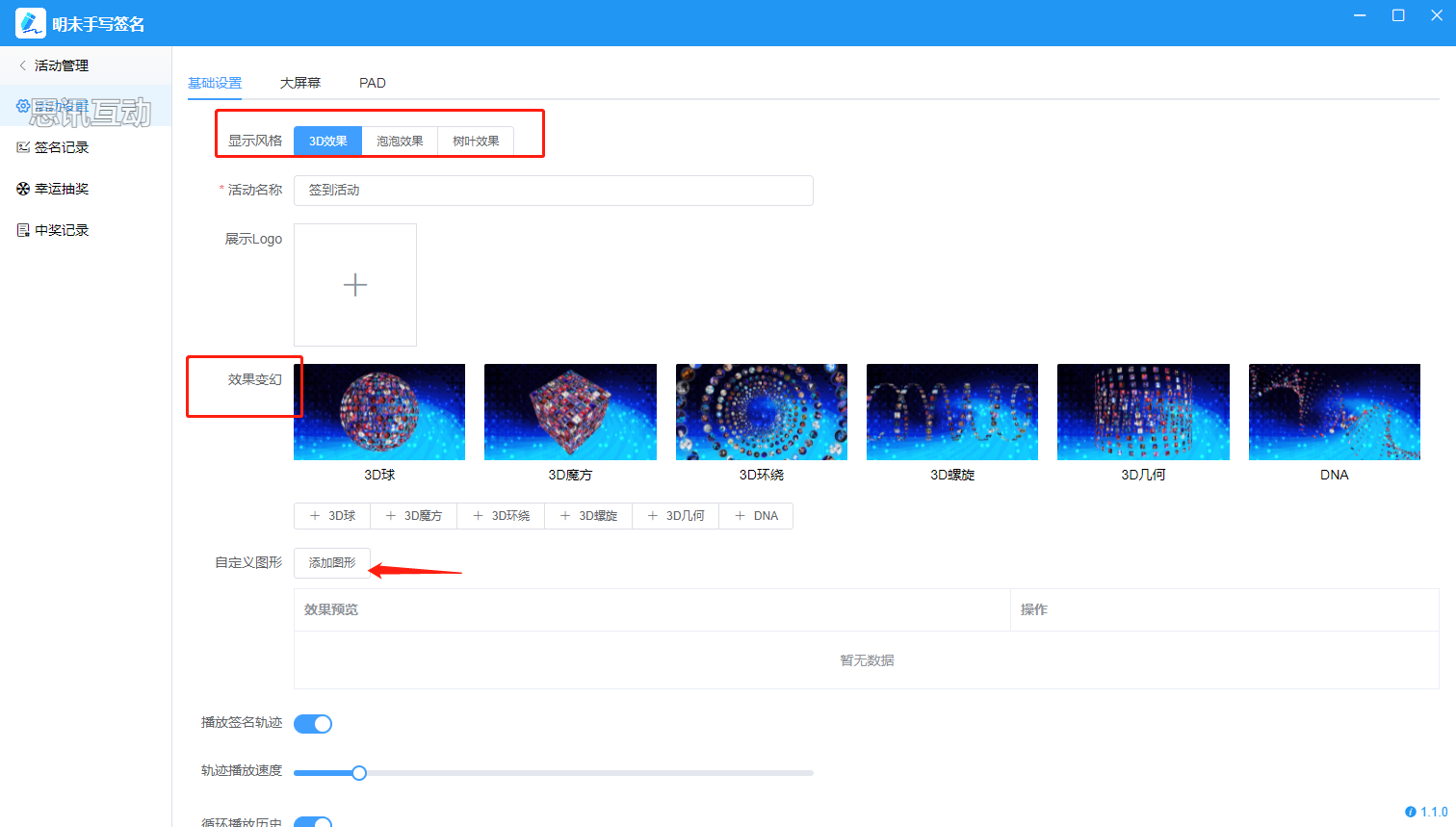The width and height of the screenshot is (1456, 827).
Task: Select the 泡泡效果 display style
Action: [x=400, y=141]
